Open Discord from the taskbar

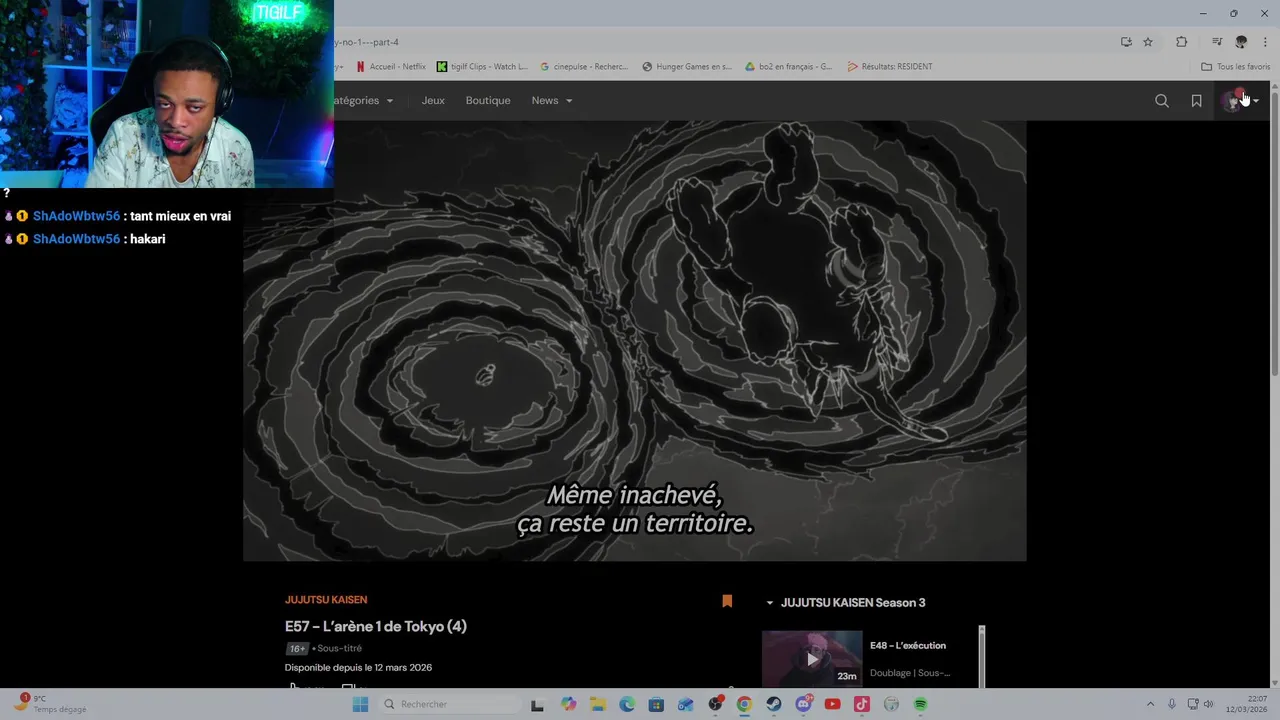(x=803, y=704)
